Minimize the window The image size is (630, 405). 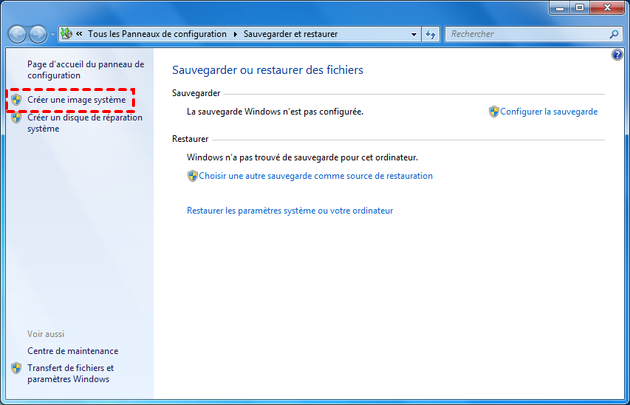coord(560,8)
